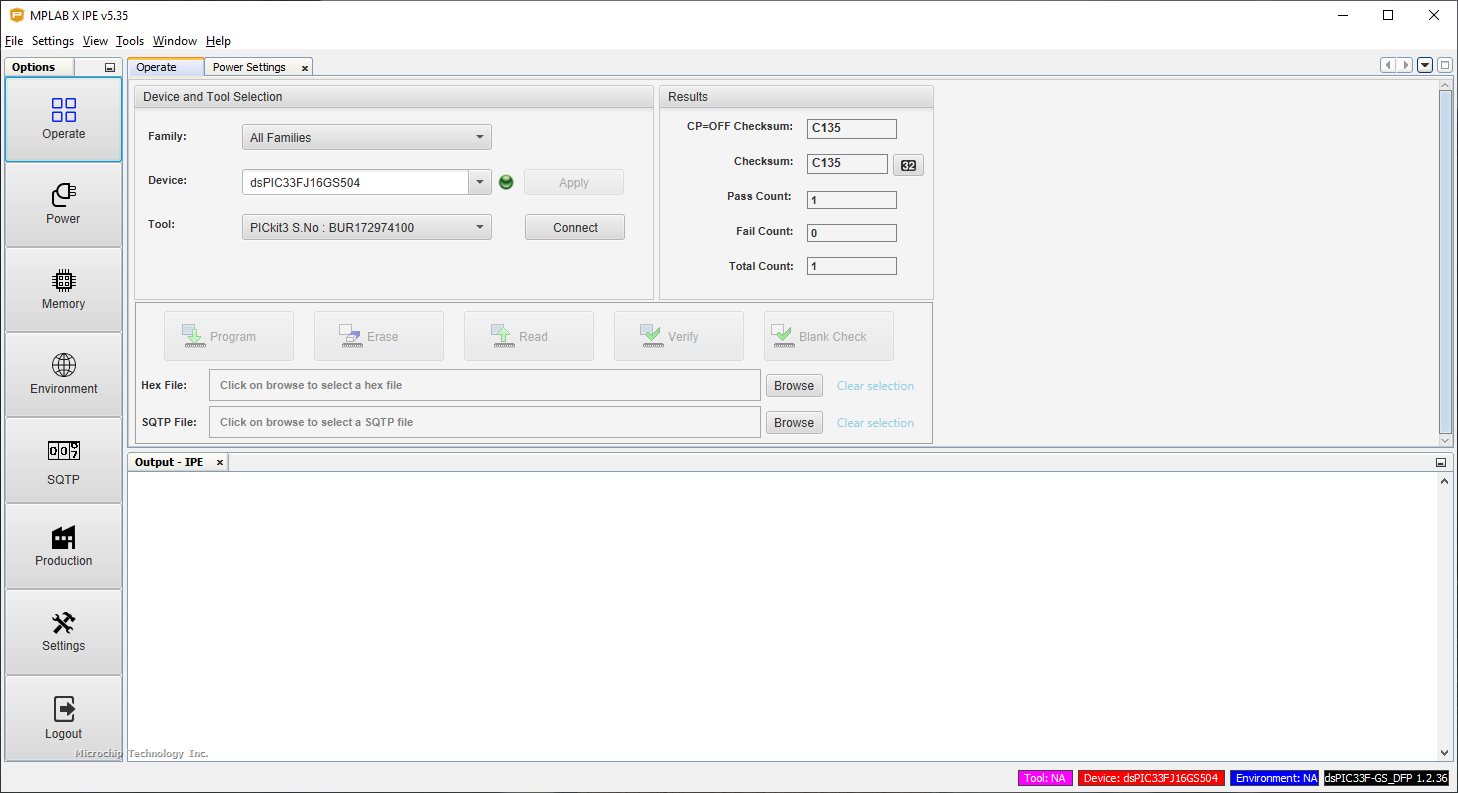
Task: Click Browse for the Hex File
Action: click(x=793, y=385)
